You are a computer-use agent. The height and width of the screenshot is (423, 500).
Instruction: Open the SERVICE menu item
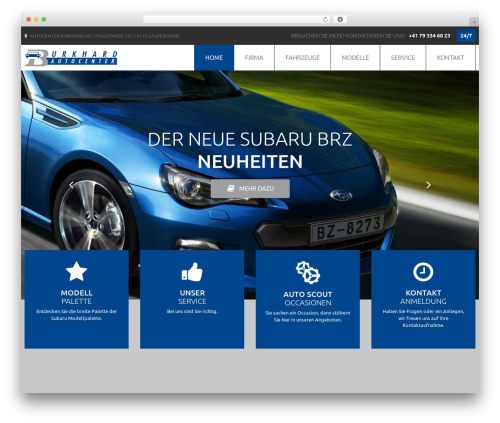click(403, 58)
